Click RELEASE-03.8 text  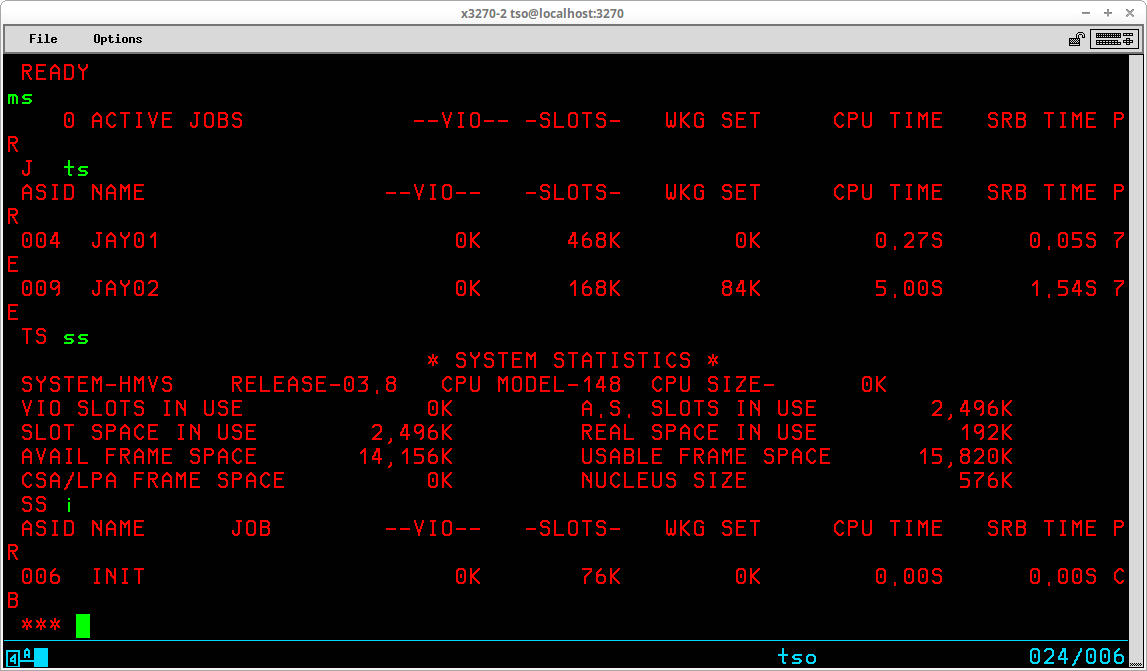tap(314, 385)
